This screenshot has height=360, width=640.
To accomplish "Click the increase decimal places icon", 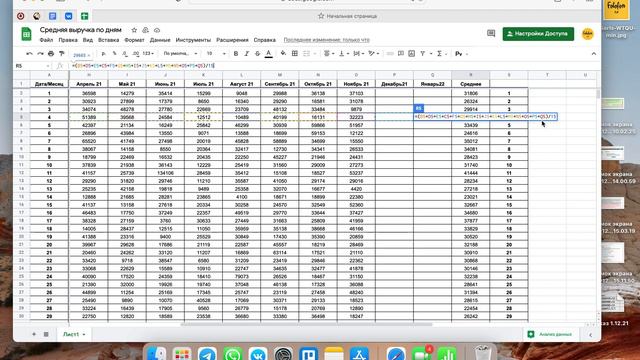I will [136, 53].
